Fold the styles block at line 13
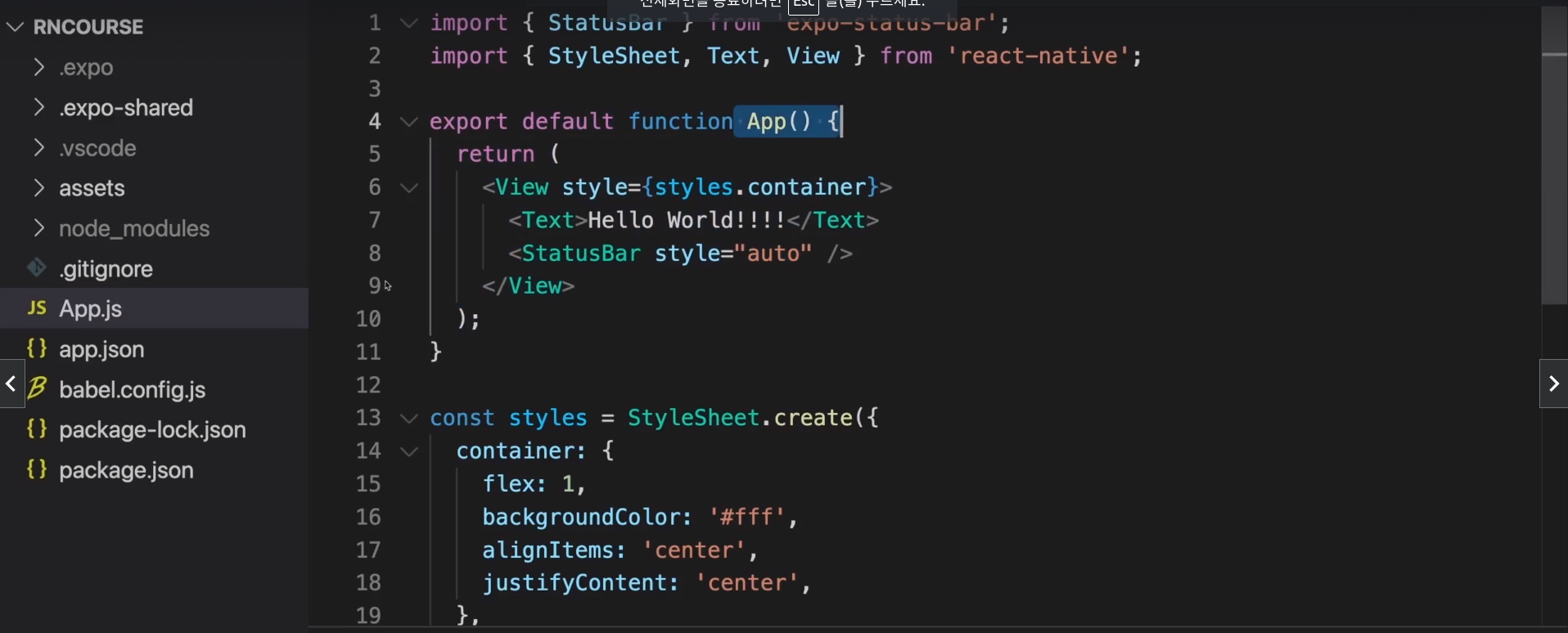Image resolution: width=1568 pixels, height=633 pixels. click(x=408, y=419)
